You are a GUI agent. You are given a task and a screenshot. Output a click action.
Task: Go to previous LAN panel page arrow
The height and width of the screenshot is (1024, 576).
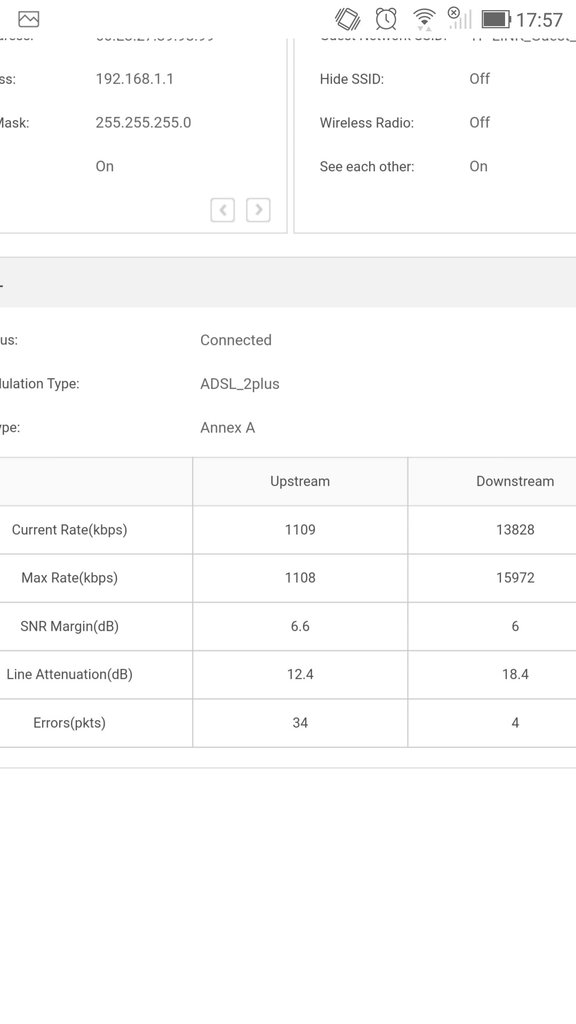tap(223, 210)
